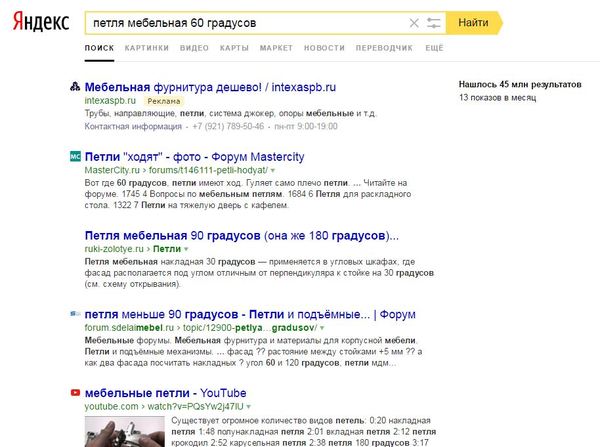Open Петля мебельная 90 градусов result

(x=241, y=236)
